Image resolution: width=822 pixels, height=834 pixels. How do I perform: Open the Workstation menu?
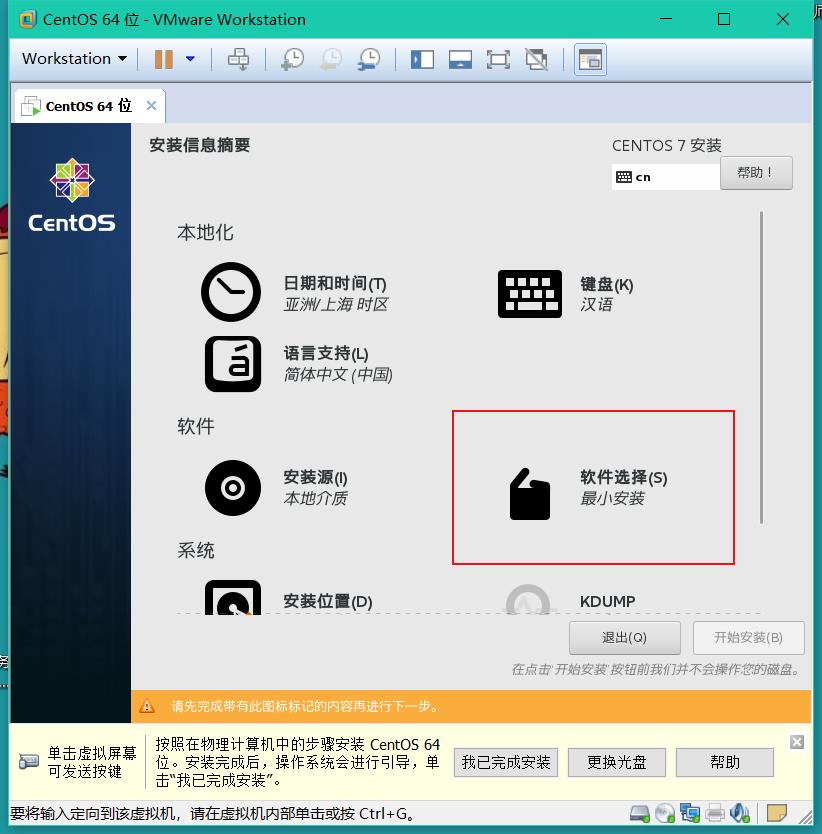[x=74, y=59]
